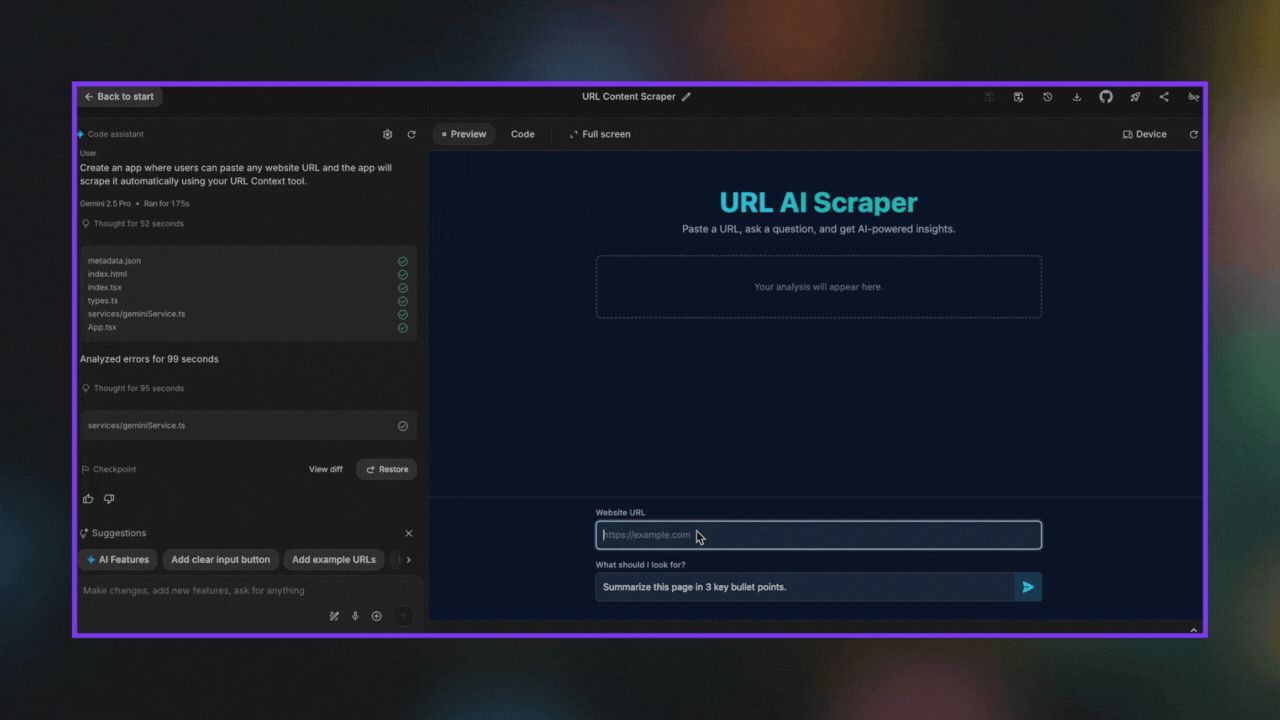The height and width of the screenshot is (720, 1280).
Task: Click the check icon next to App.tsx
Action: click(x=403, y=327)
